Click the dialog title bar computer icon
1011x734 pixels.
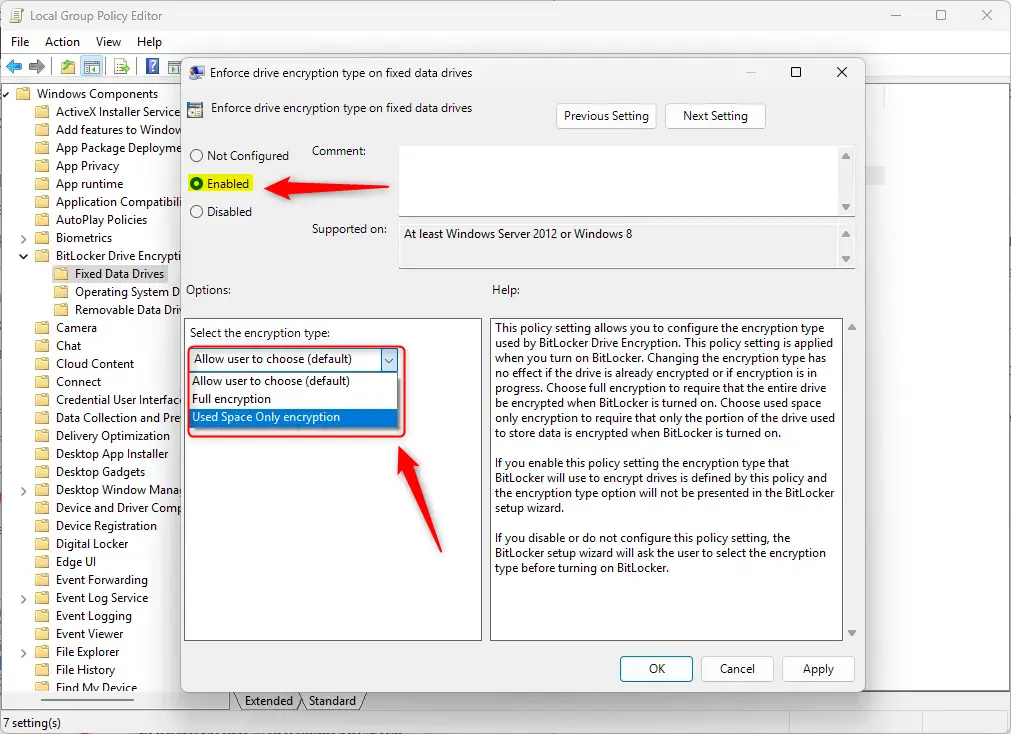197,73
